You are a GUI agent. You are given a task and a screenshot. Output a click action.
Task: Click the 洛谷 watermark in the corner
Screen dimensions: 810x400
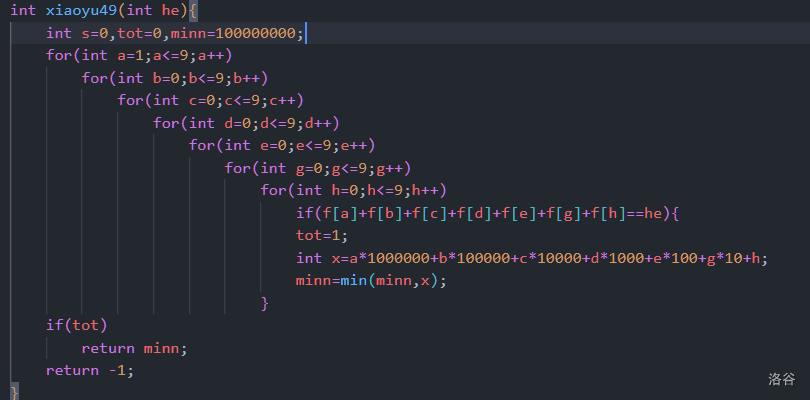[x=781, y=379]
